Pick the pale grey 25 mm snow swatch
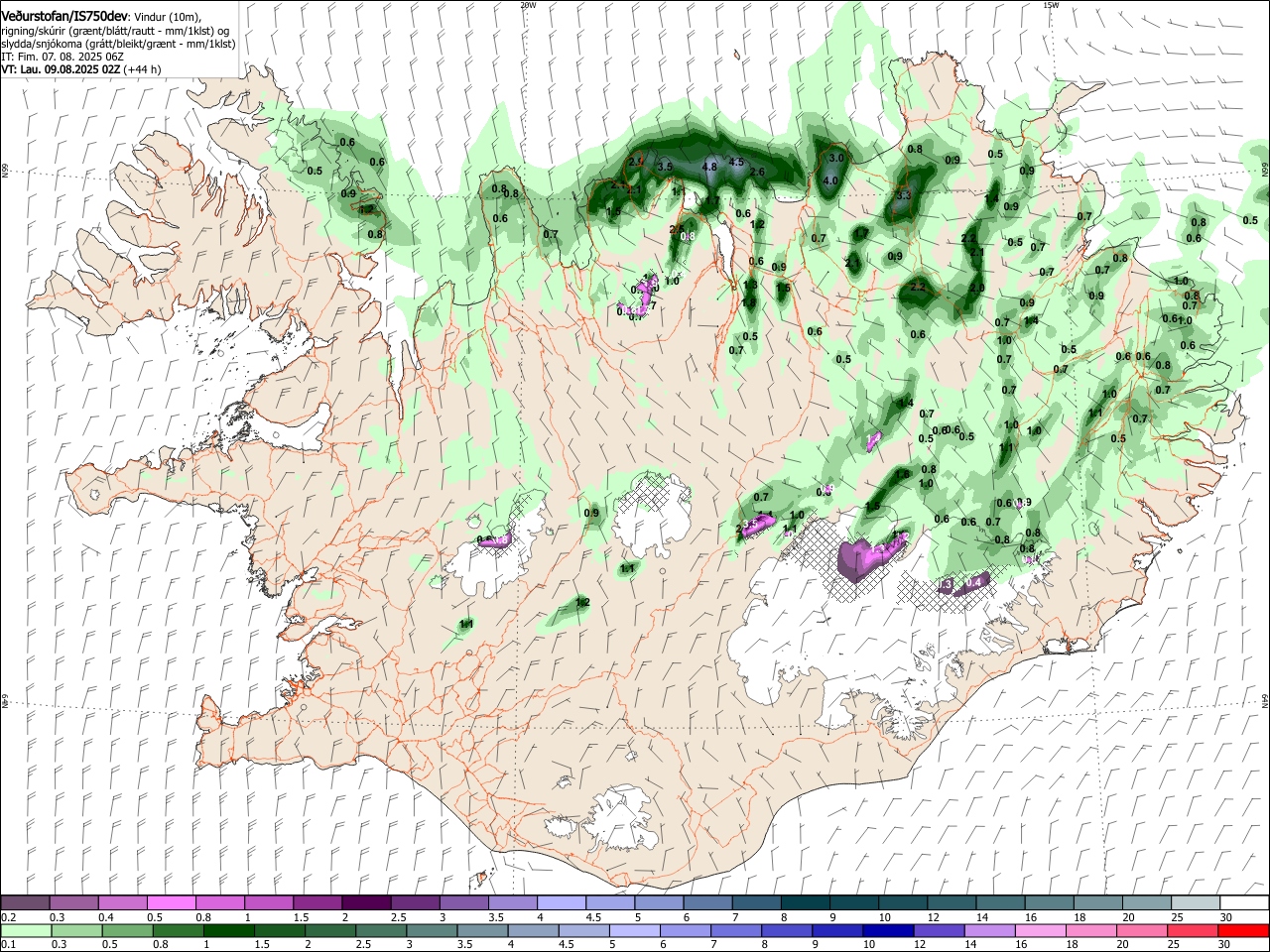Viewport: 1270px width, 952px height. click(1196, 902)
